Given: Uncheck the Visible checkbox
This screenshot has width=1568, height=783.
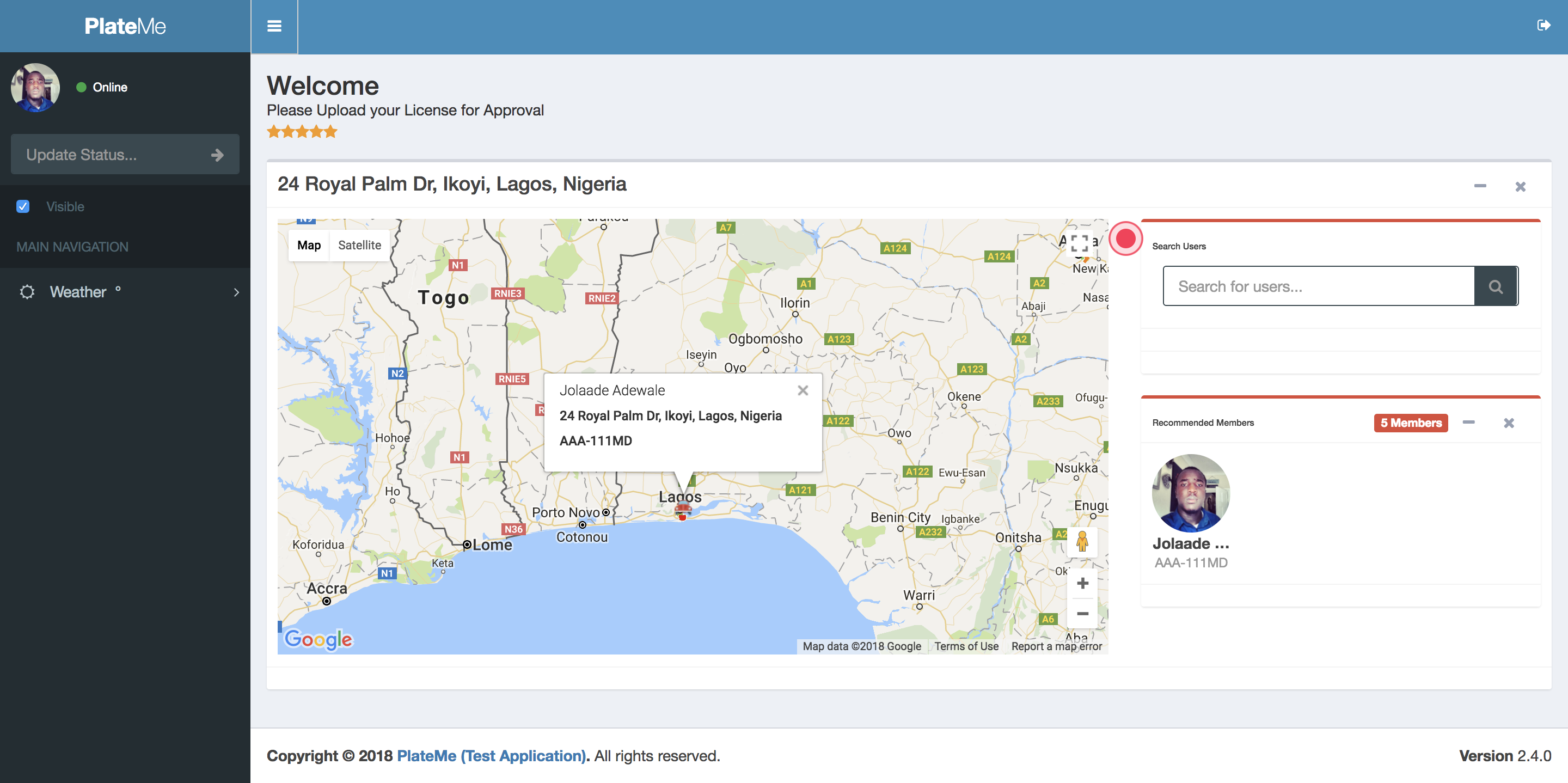Looking at the screenshot, I should pos(23,206).
